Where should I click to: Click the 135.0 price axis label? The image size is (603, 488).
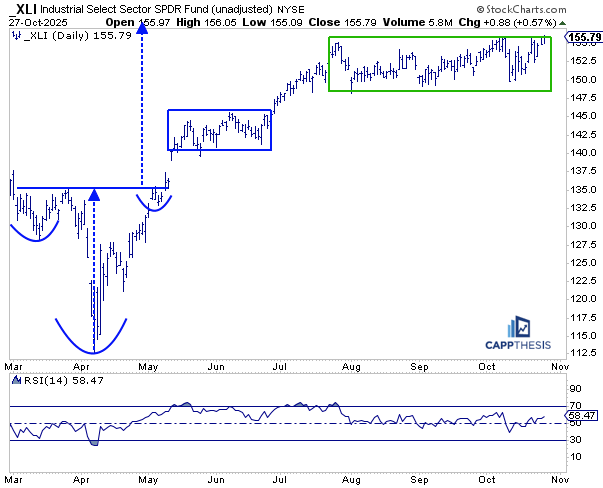tap(584, 190)
